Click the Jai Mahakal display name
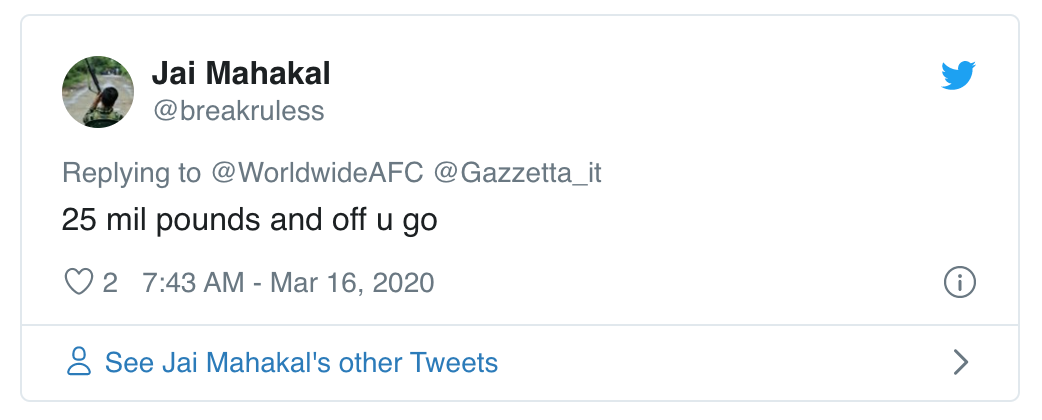Screen dimensions: 1042x420 coord(240,73)
